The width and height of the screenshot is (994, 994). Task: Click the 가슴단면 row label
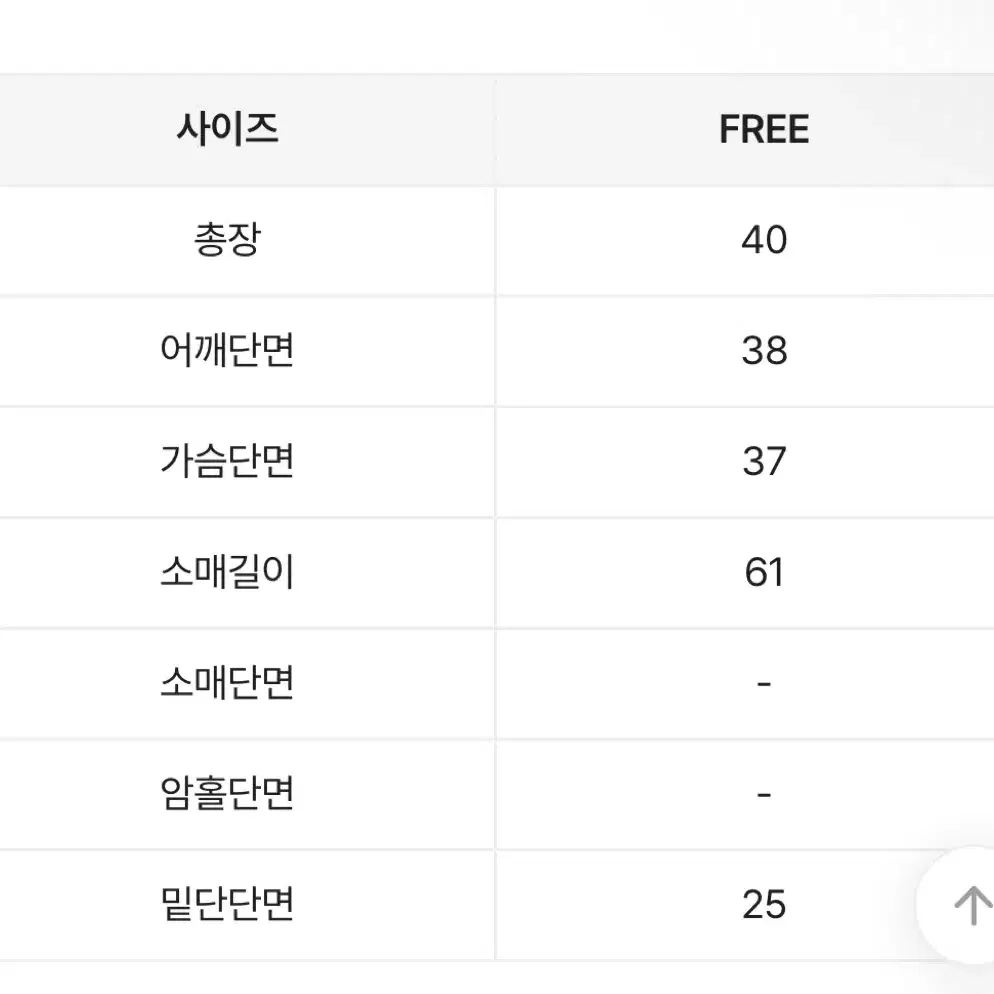tap(227, 462)
